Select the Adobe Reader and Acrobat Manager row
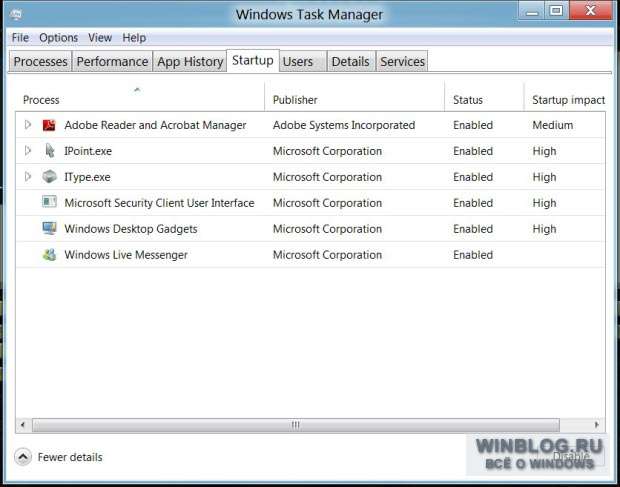 click(310, 125)
